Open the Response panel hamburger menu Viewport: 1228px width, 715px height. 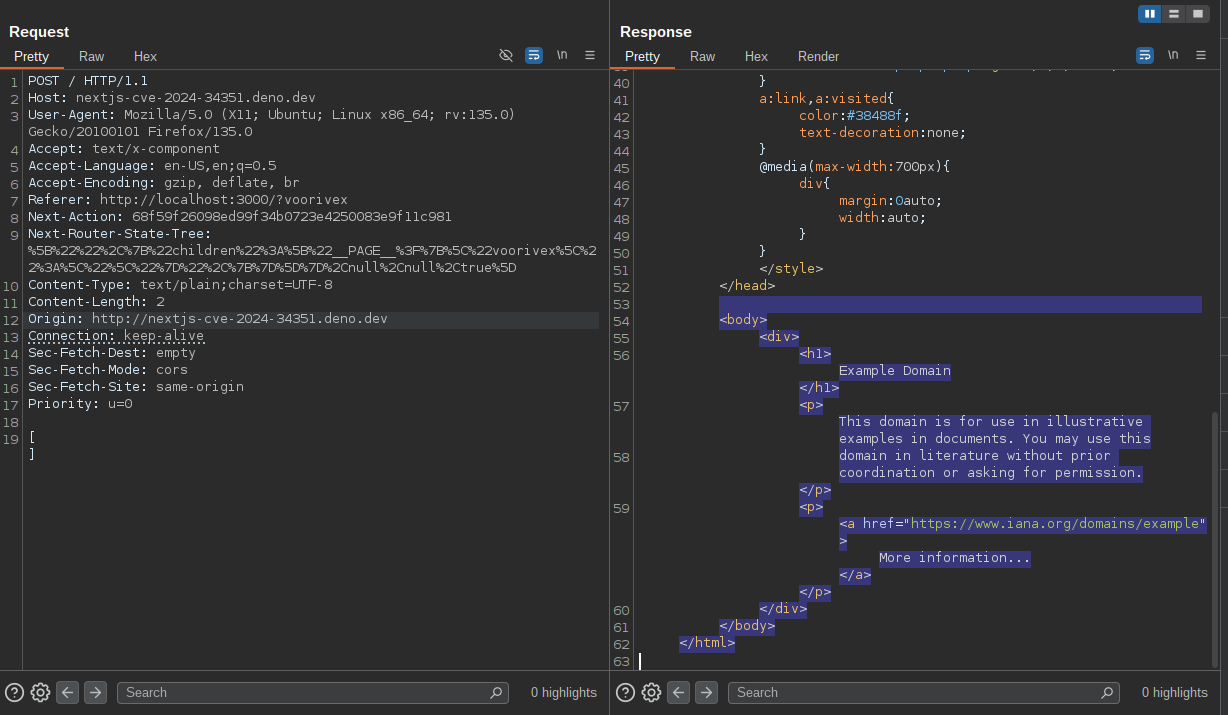(1201, 55)
